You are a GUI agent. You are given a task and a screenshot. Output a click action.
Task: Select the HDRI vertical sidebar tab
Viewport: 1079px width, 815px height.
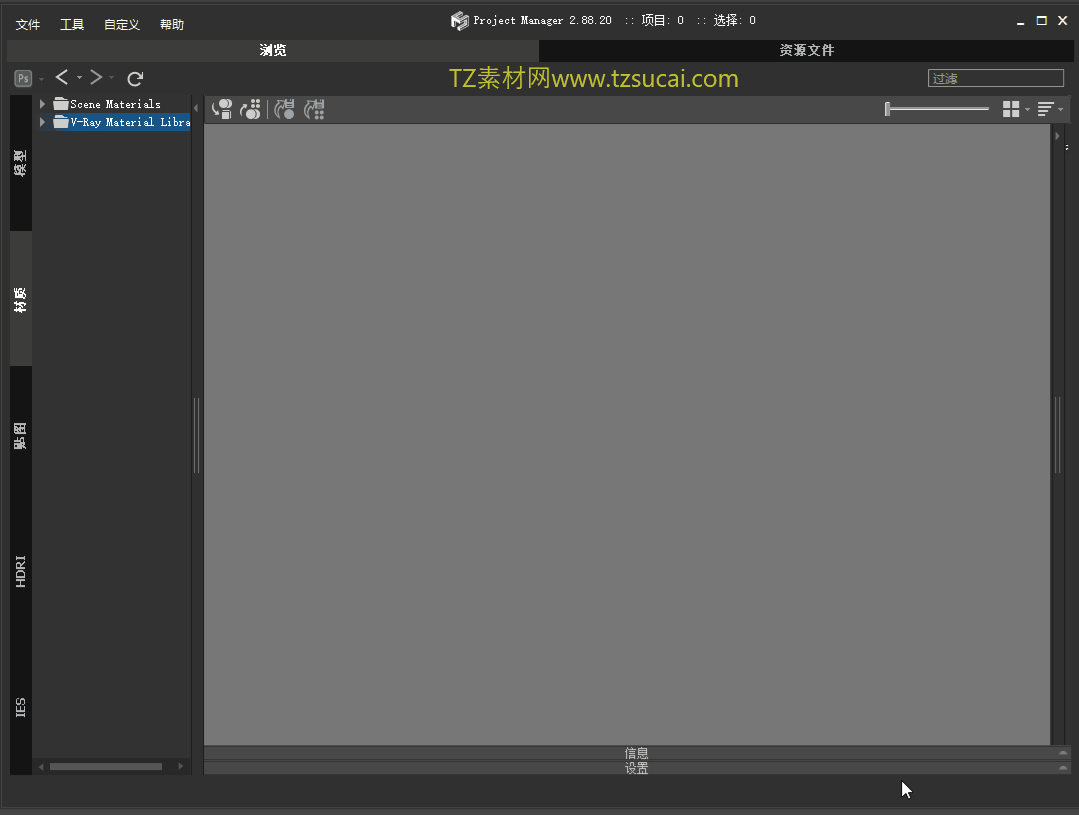(x=21, y=571)
